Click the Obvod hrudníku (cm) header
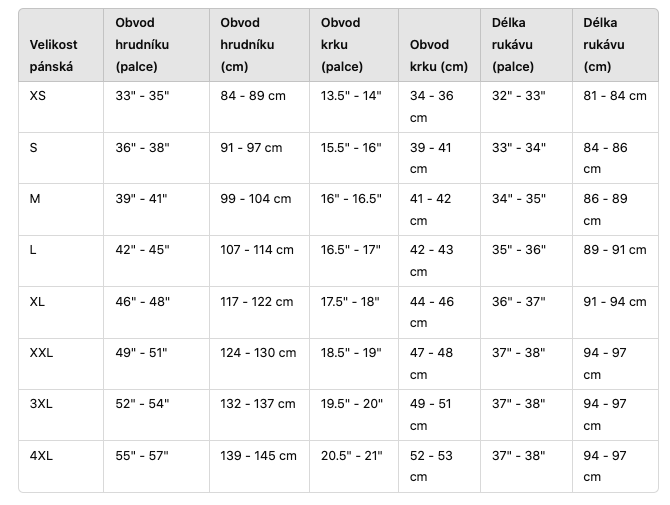This screenshot has width=670, height=505. 247,44
